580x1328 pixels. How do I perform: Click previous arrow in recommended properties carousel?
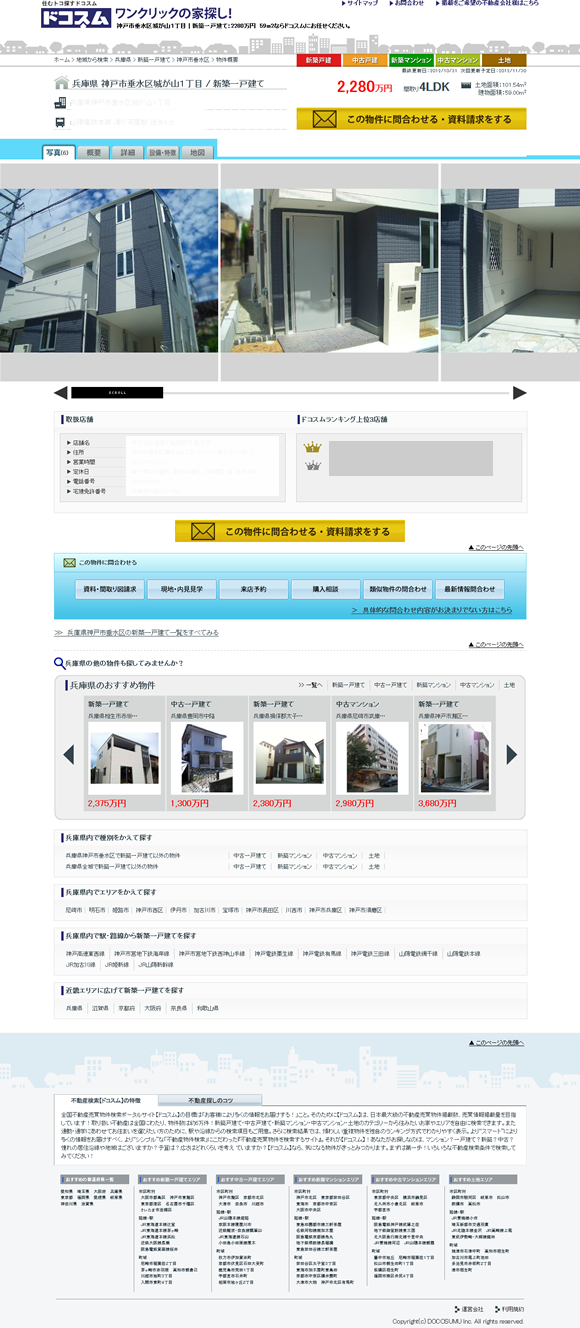tap(68, 754)
